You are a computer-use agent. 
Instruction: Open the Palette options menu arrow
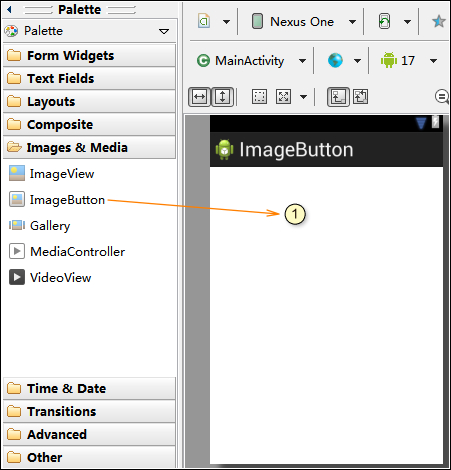pyautogui.click(x=164, y=31)
